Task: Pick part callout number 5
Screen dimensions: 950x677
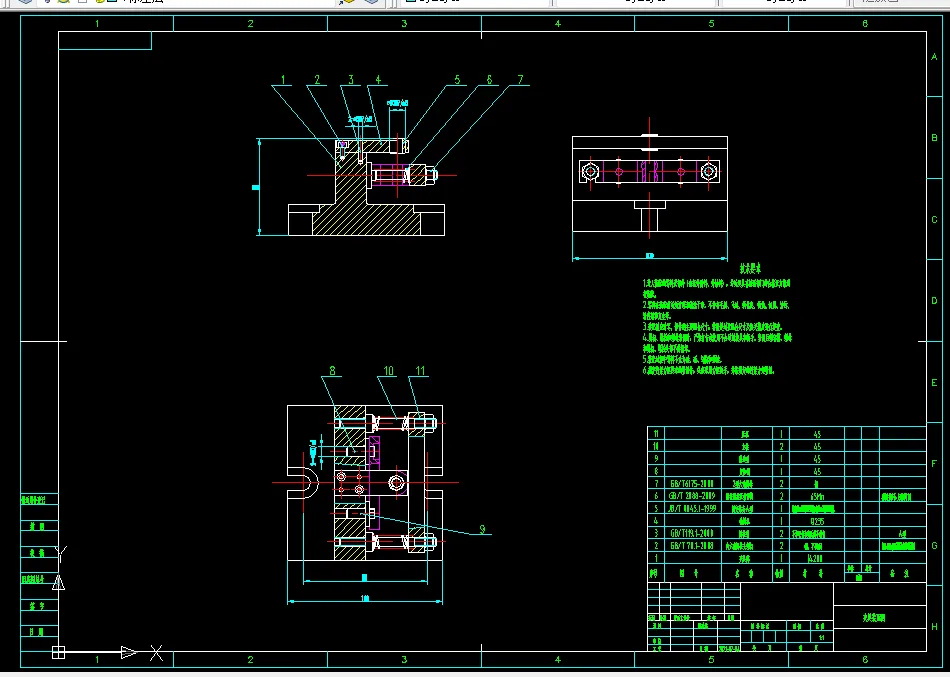Action: pyautogui.click(x=457, y=79)
